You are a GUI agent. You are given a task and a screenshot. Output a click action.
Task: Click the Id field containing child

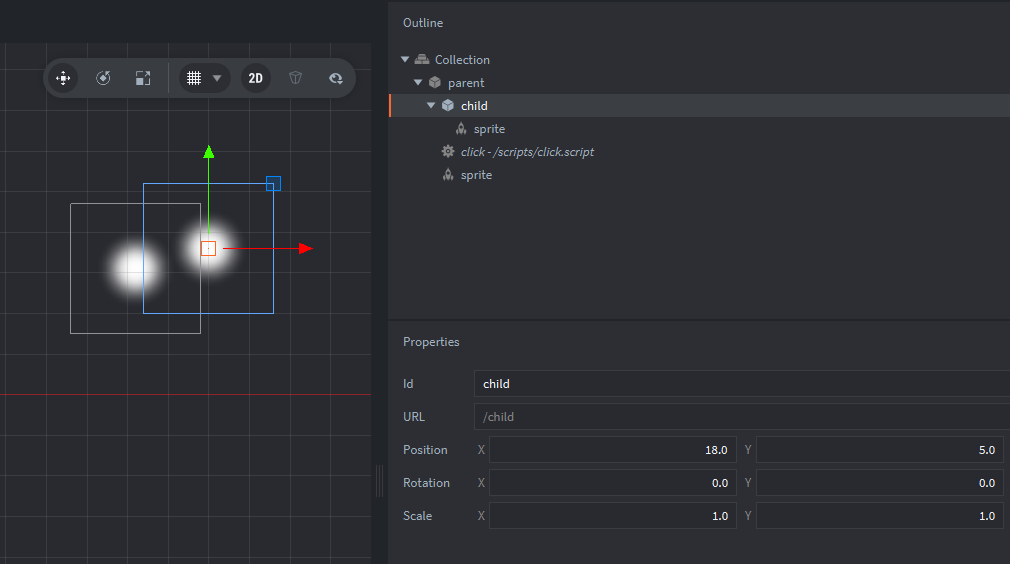[x=740, y=384]
